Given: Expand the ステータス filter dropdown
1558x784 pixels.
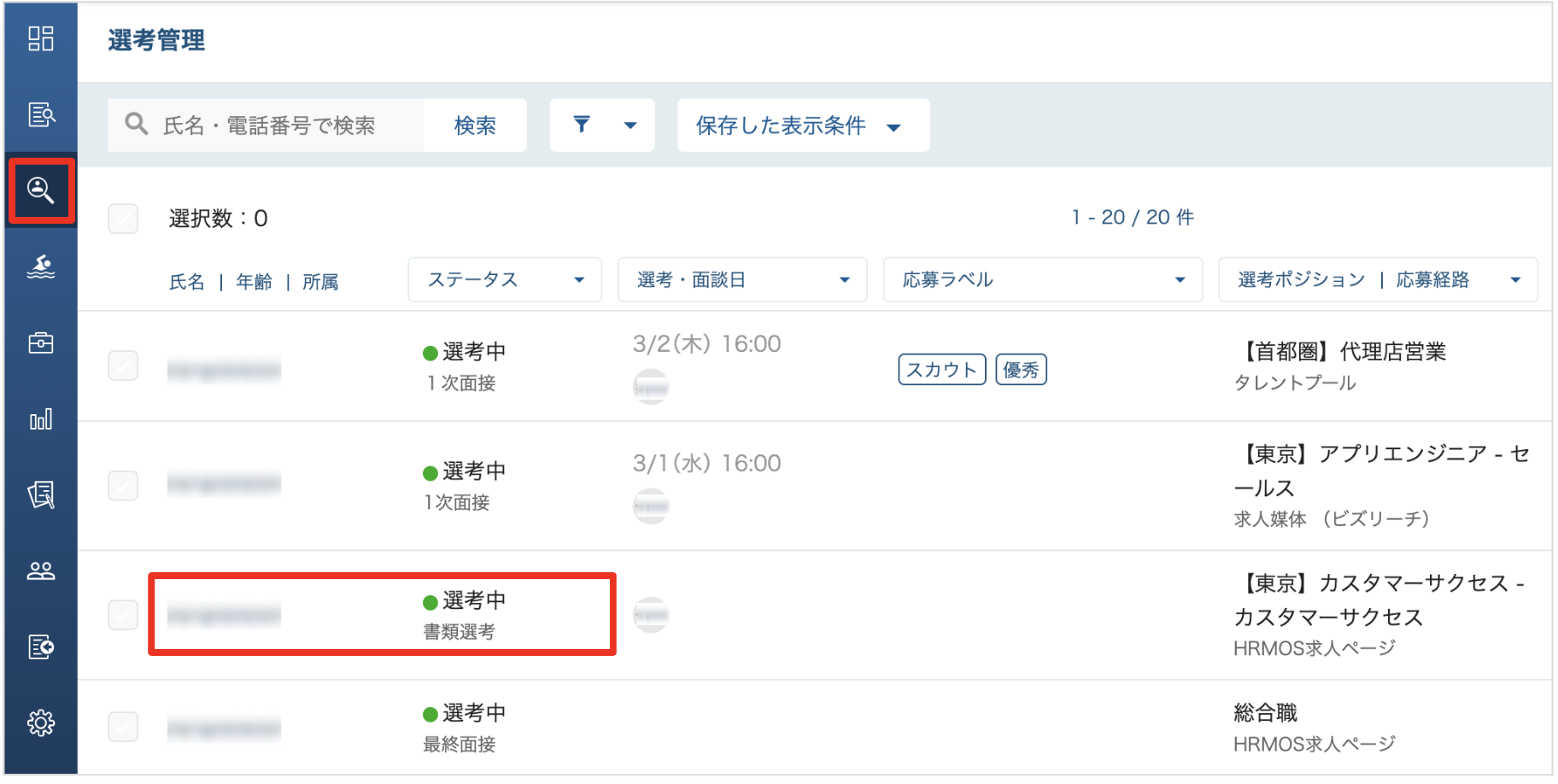Looking at the screenshot, I should (x=505, y=280).
